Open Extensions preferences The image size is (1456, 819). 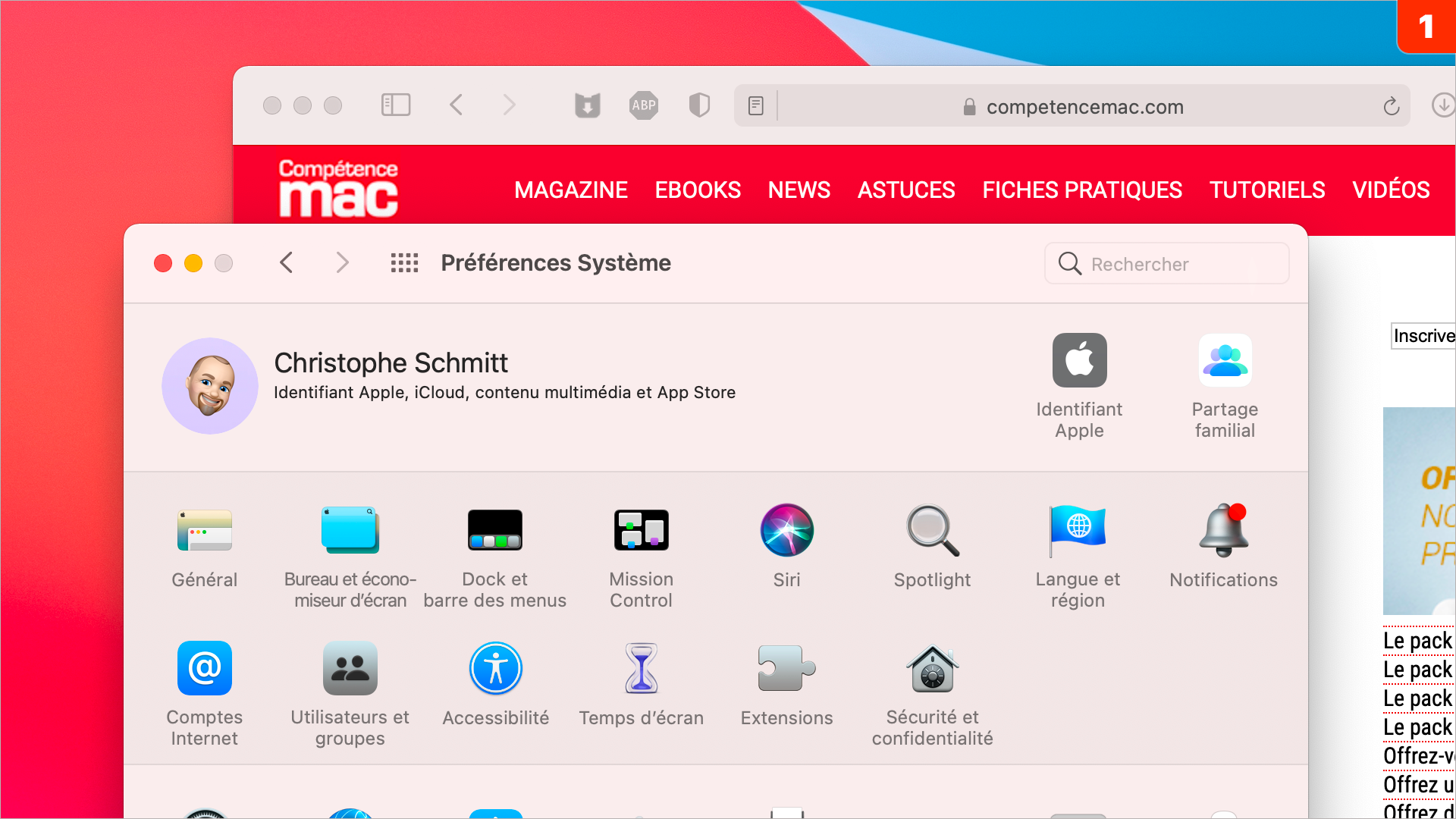click(786, 685)
